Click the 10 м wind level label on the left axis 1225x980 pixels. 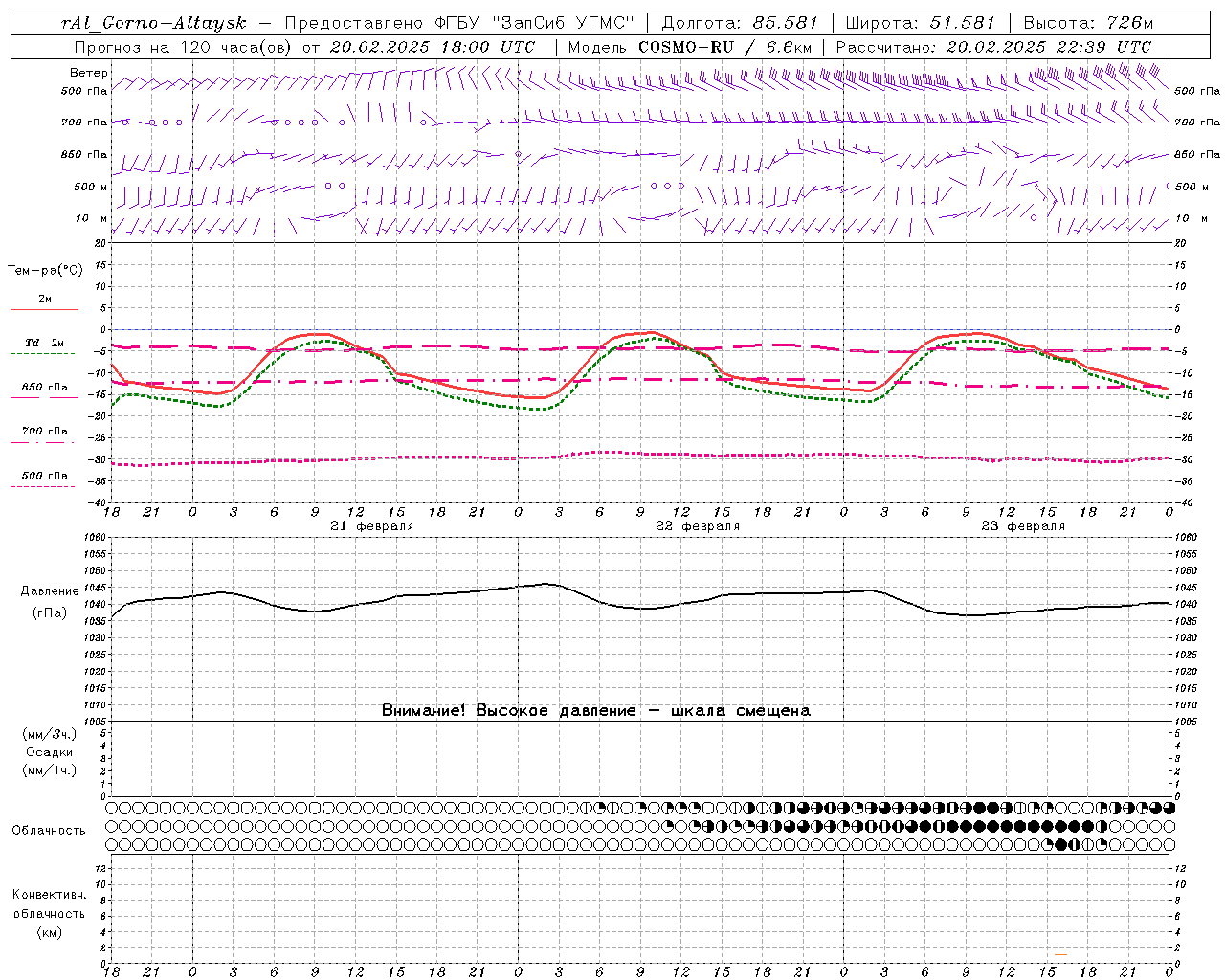[x=91, y=219]
